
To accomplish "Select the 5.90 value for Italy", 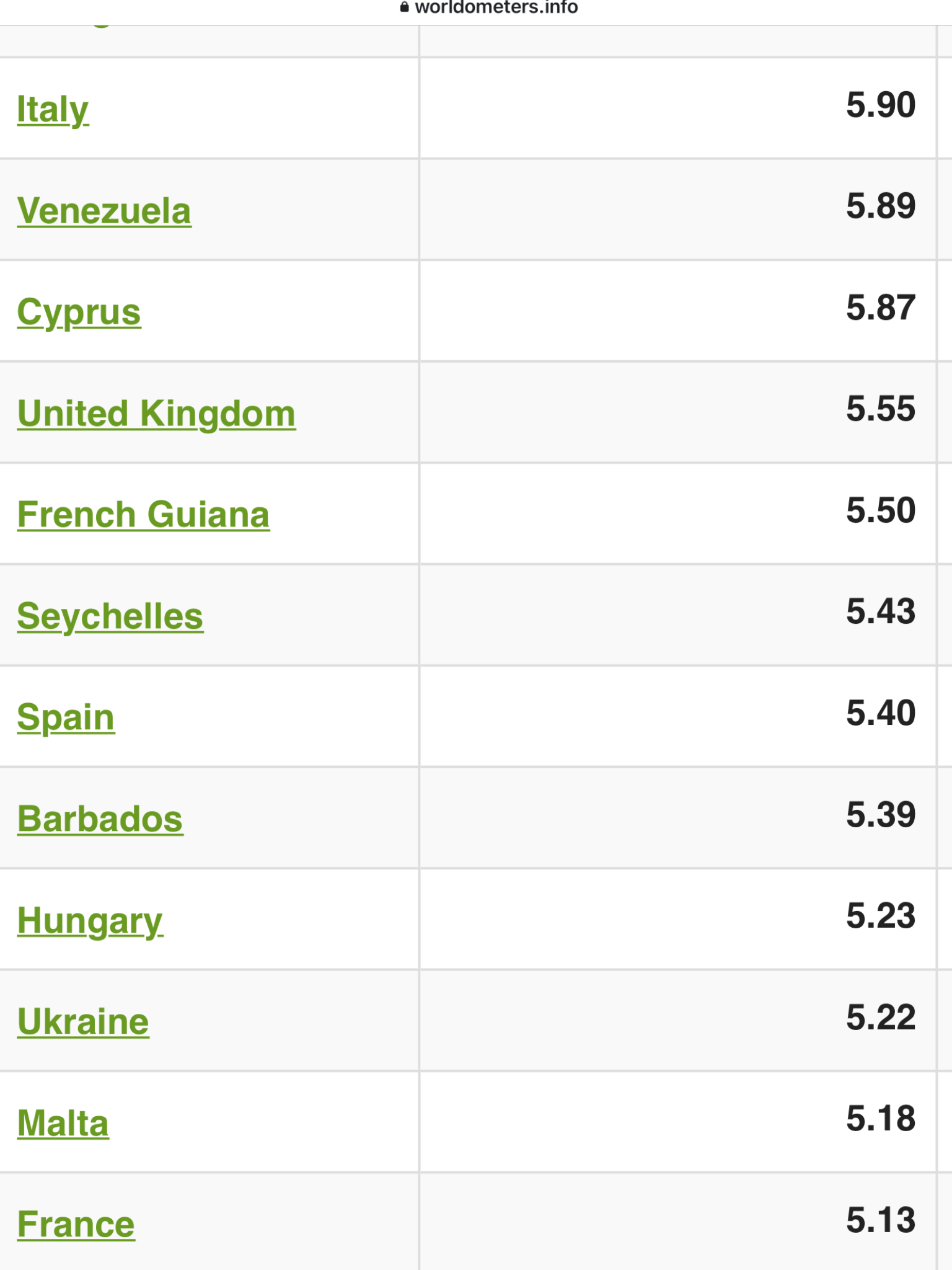I will 881,105.
